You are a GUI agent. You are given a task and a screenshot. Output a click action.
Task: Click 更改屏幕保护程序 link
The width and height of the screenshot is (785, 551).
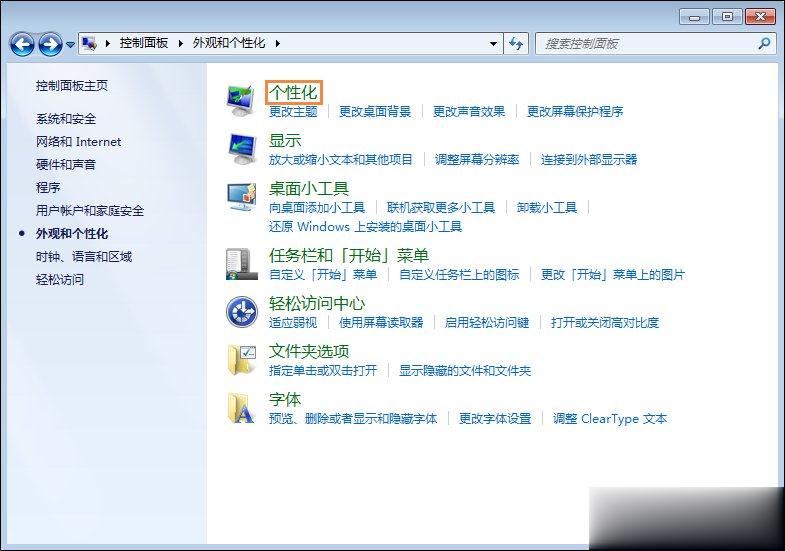tap(575, 112)
